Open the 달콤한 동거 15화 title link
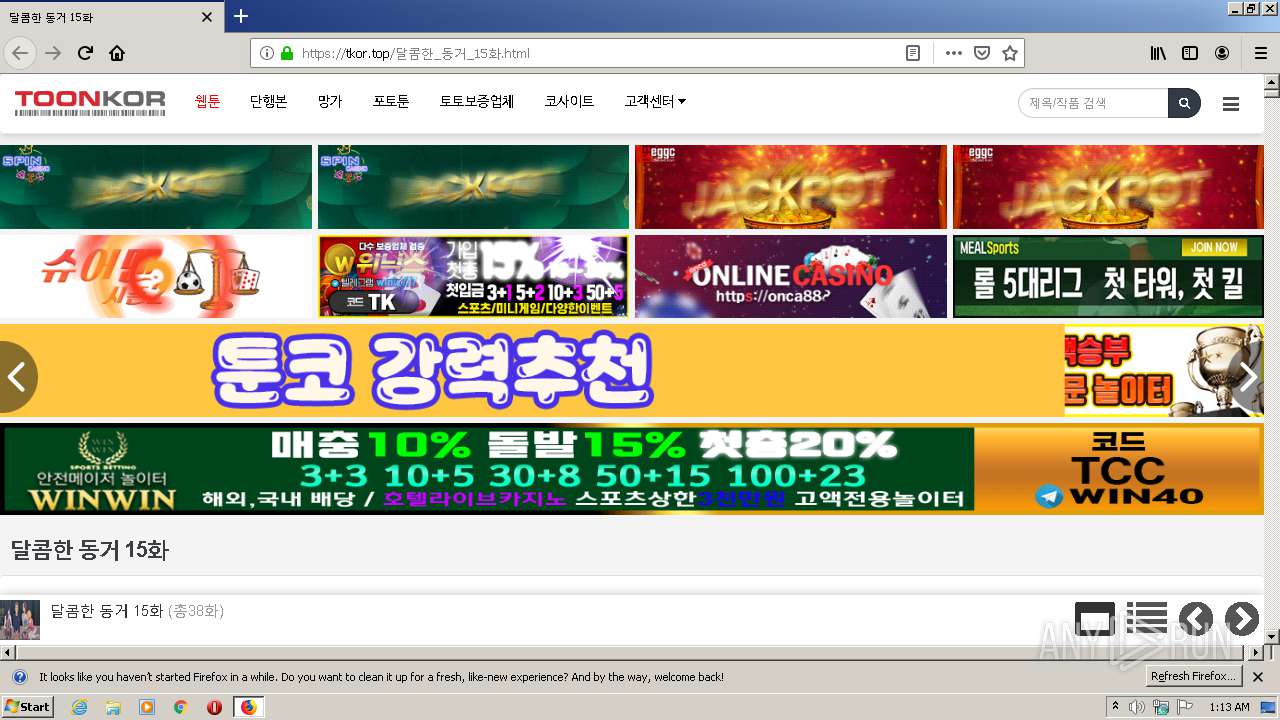The width and height of the screenshot is (1280, 720). click(x=107, y=610)
